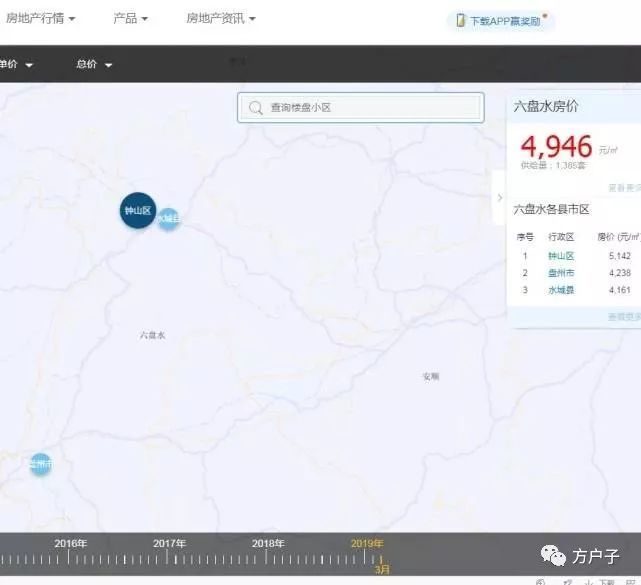This screenshot has height=585, width=641.
Task: Select the 水城县 map bubble
Action: point(168,219)
